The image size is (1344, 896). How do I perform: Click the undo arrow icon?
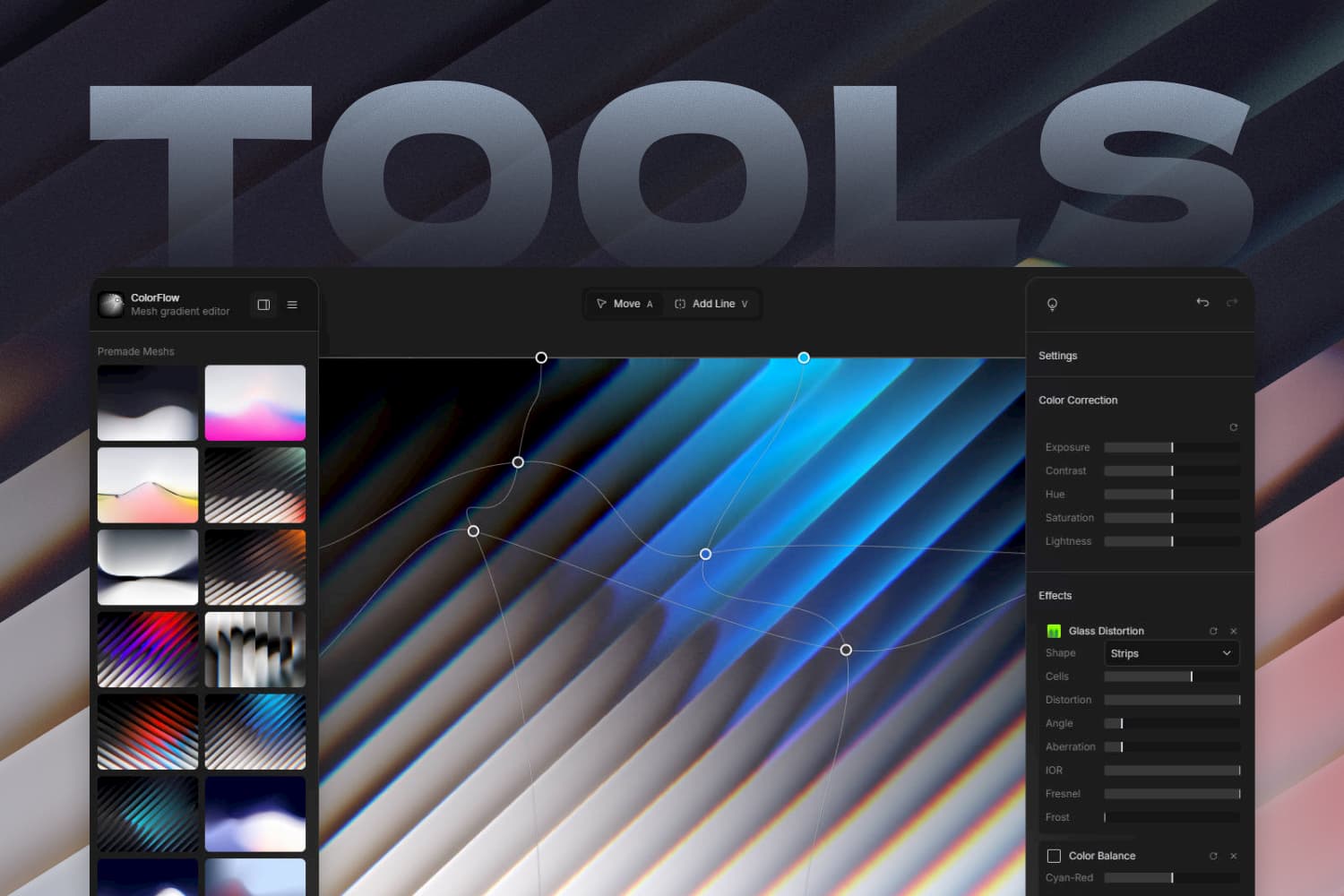[1202, 303]
